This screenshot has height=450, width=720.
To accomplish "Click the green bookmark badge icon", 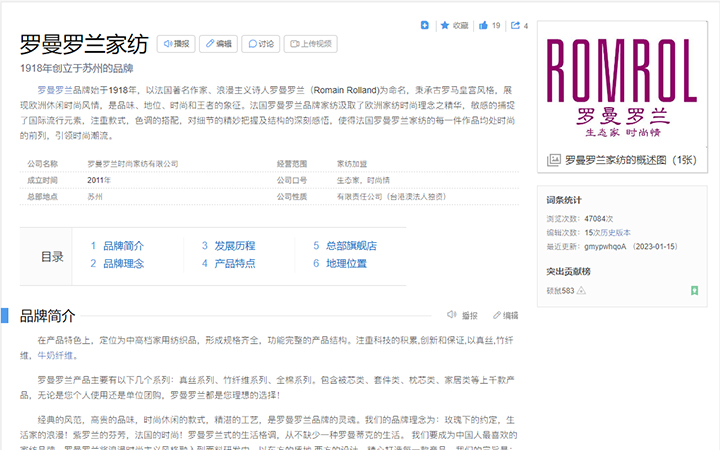I will pyautogui.click(x=694, y=291).
